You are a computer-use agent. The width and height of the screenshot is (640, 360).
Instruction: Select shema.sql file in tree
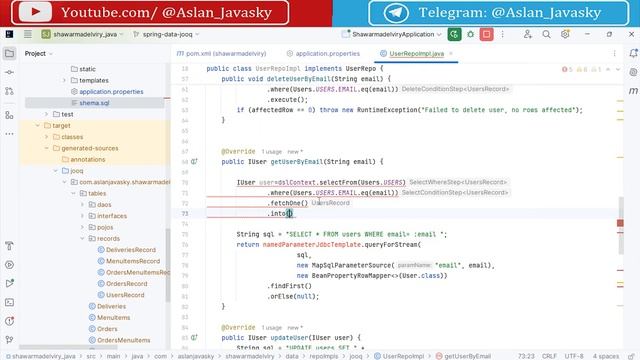tap(95, 103)
